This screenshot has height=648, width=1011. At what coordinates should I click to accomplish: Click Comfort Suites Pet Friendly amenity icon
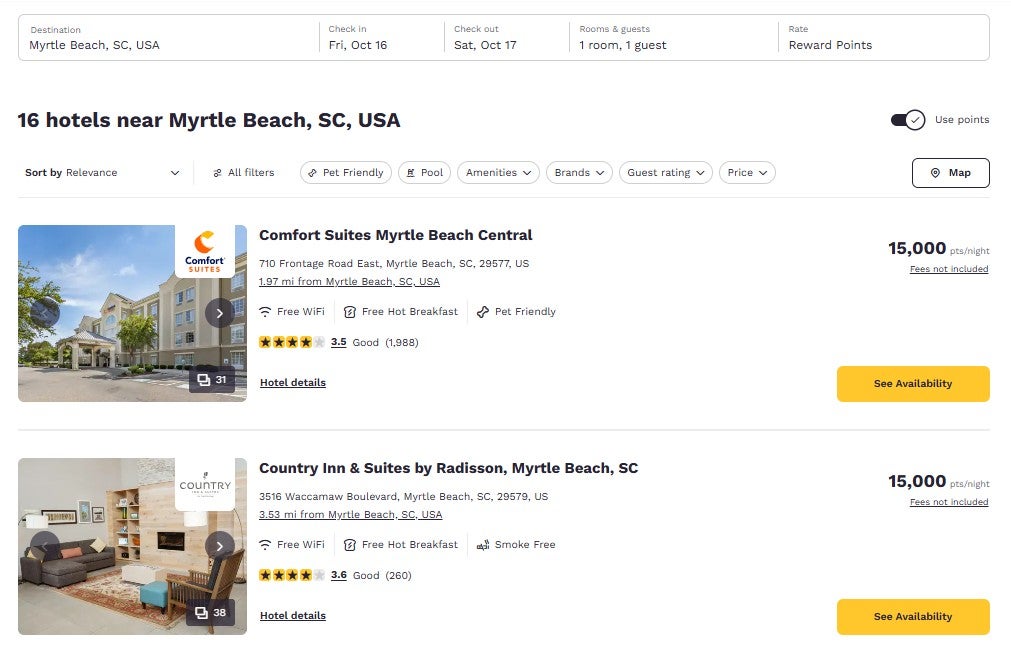[x=482, y=312]
